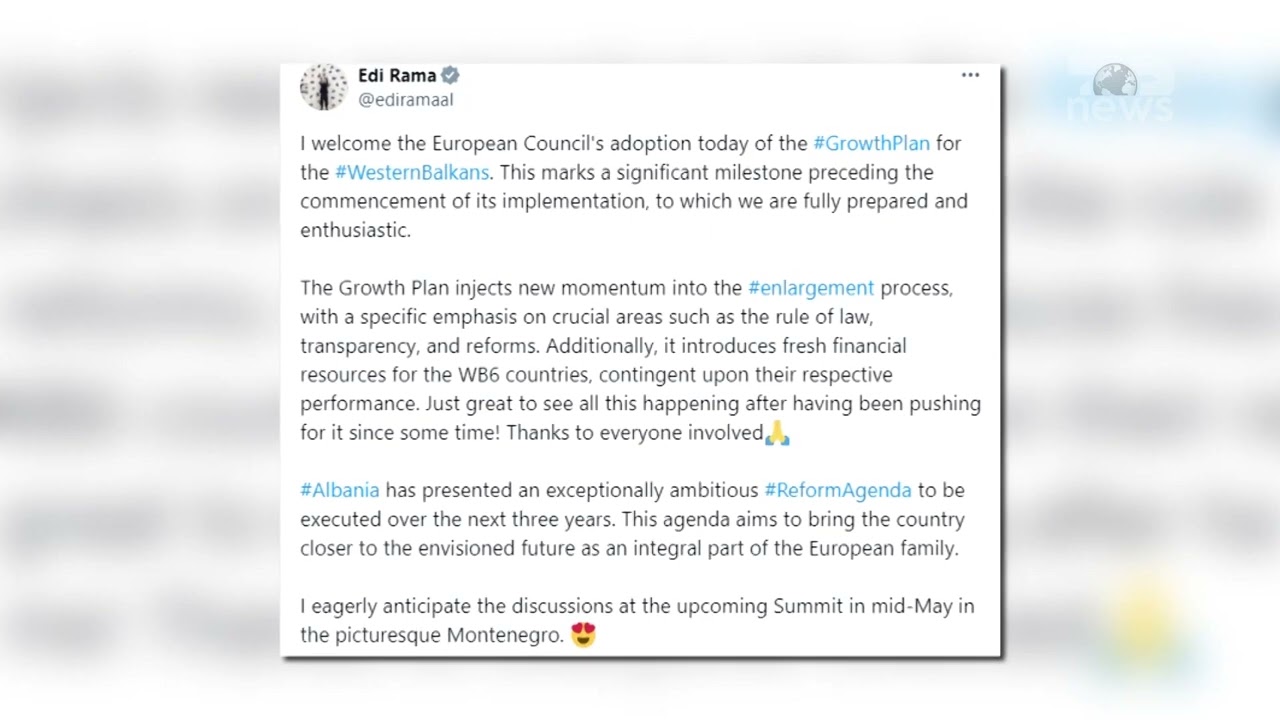Open the Edi Rama display name
Screen dimensions: 1280x720
pos(397,75)
